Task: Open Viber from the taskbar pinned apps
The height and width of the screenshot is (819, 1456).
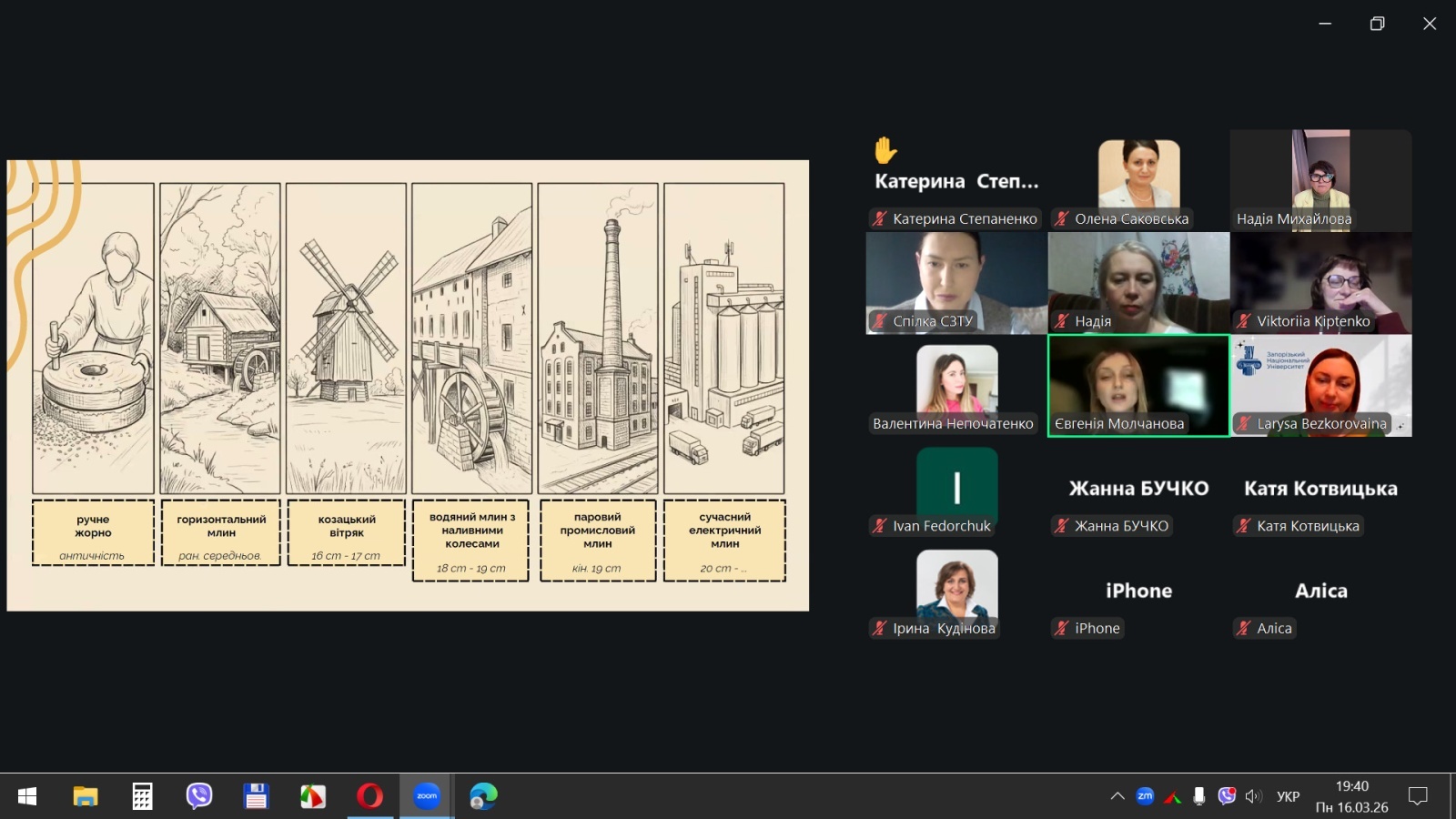Action: tap(199, 796)
